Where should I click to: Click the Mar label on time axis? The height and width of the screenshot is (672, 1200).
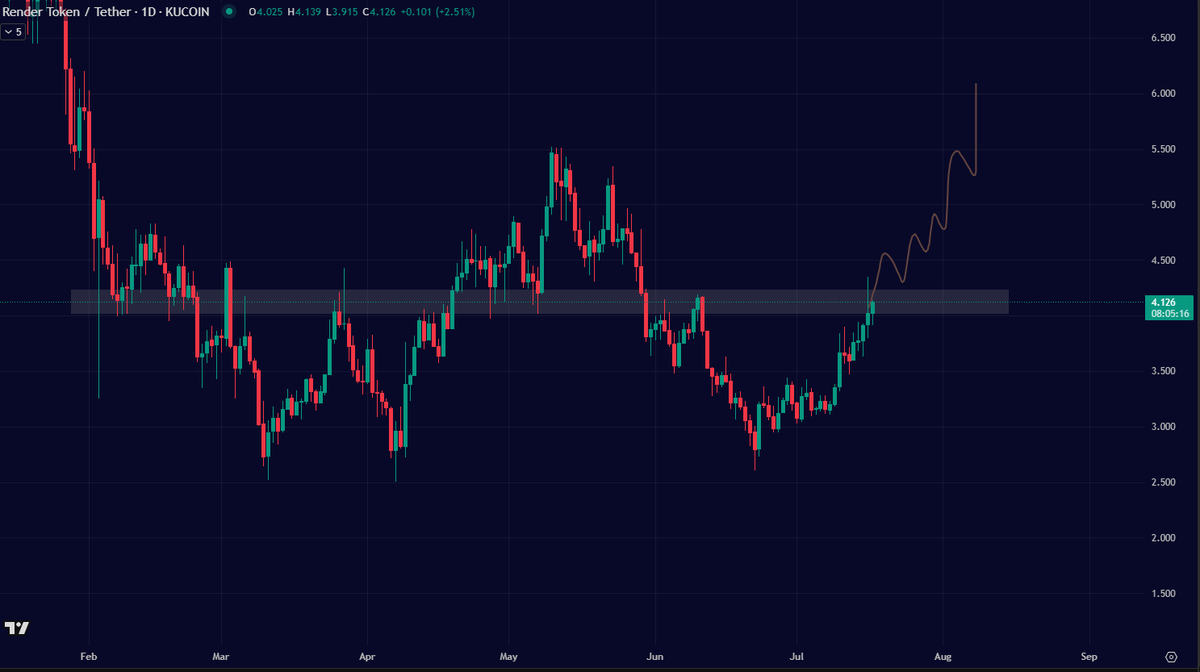point(222,657)
